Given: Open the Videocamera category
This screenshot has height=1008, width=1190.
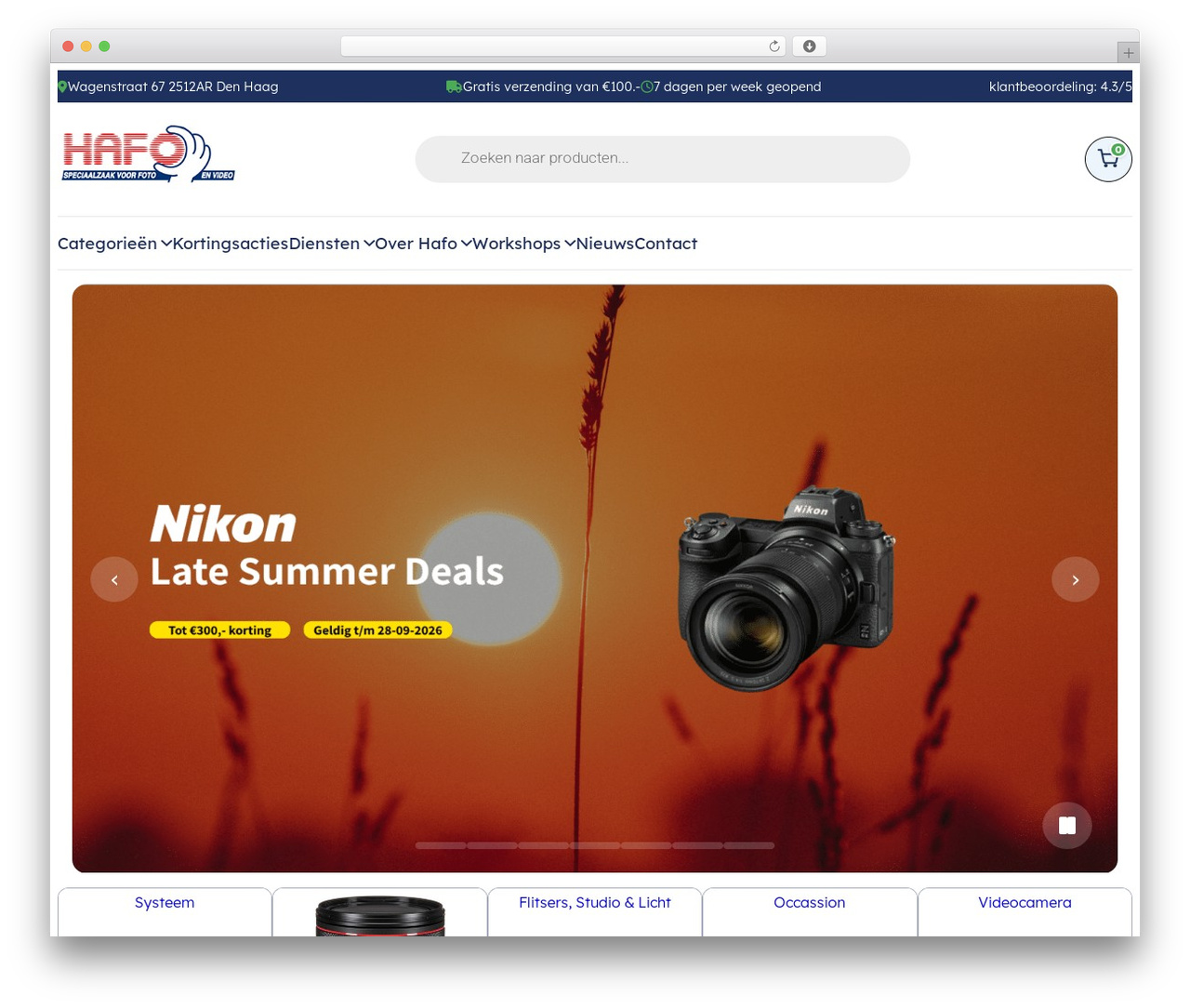Looking at the screenshot, I should tap(1025, 903).
